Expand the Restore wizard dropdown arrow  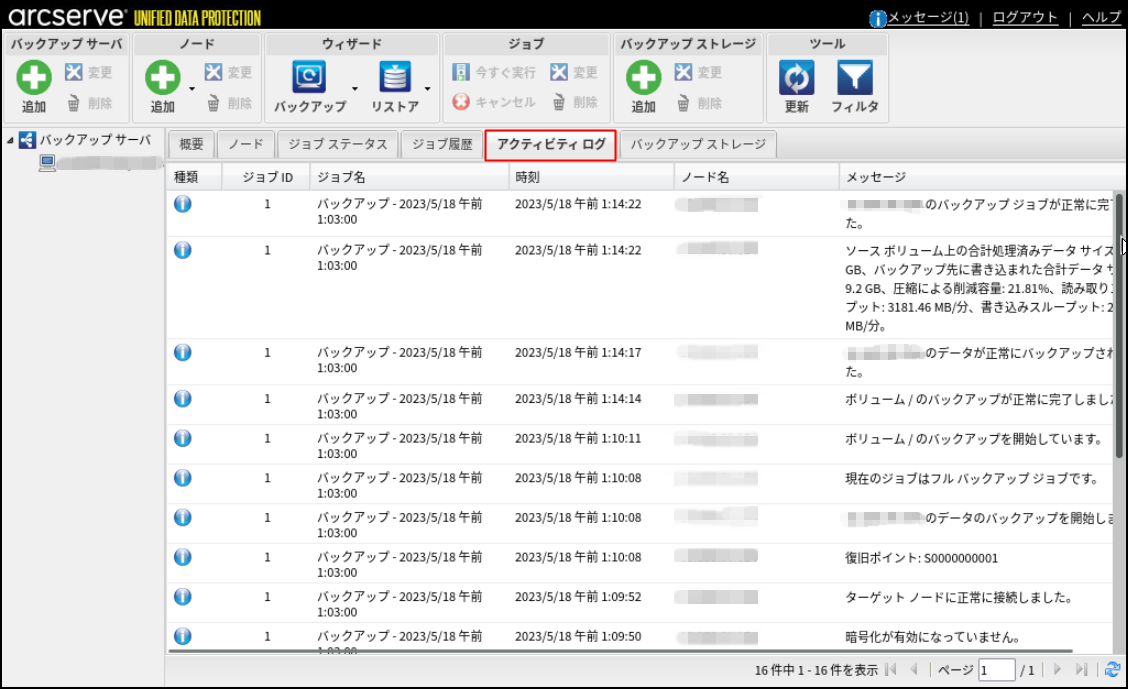pyautogui.click(x=428, y=89)
